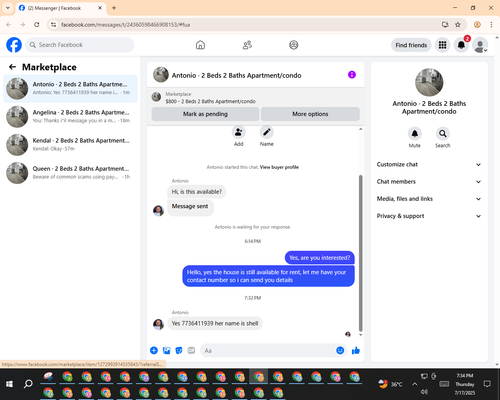Open the Home feed icon

[200, 45]
